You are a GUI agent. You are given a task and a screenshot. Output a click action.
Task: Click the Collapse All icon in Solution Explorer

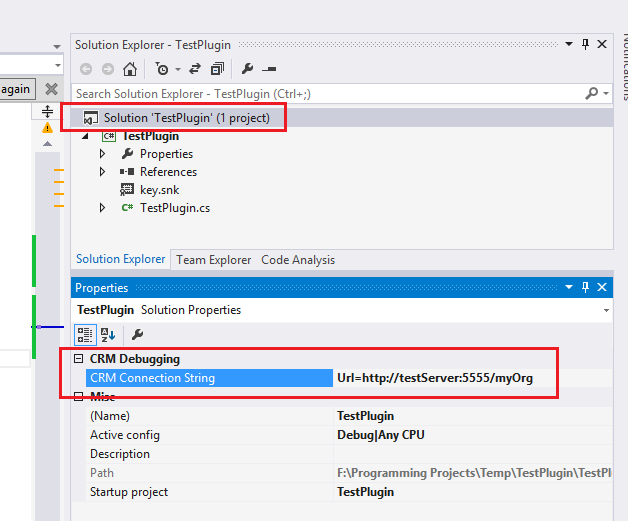pos(216,69)
